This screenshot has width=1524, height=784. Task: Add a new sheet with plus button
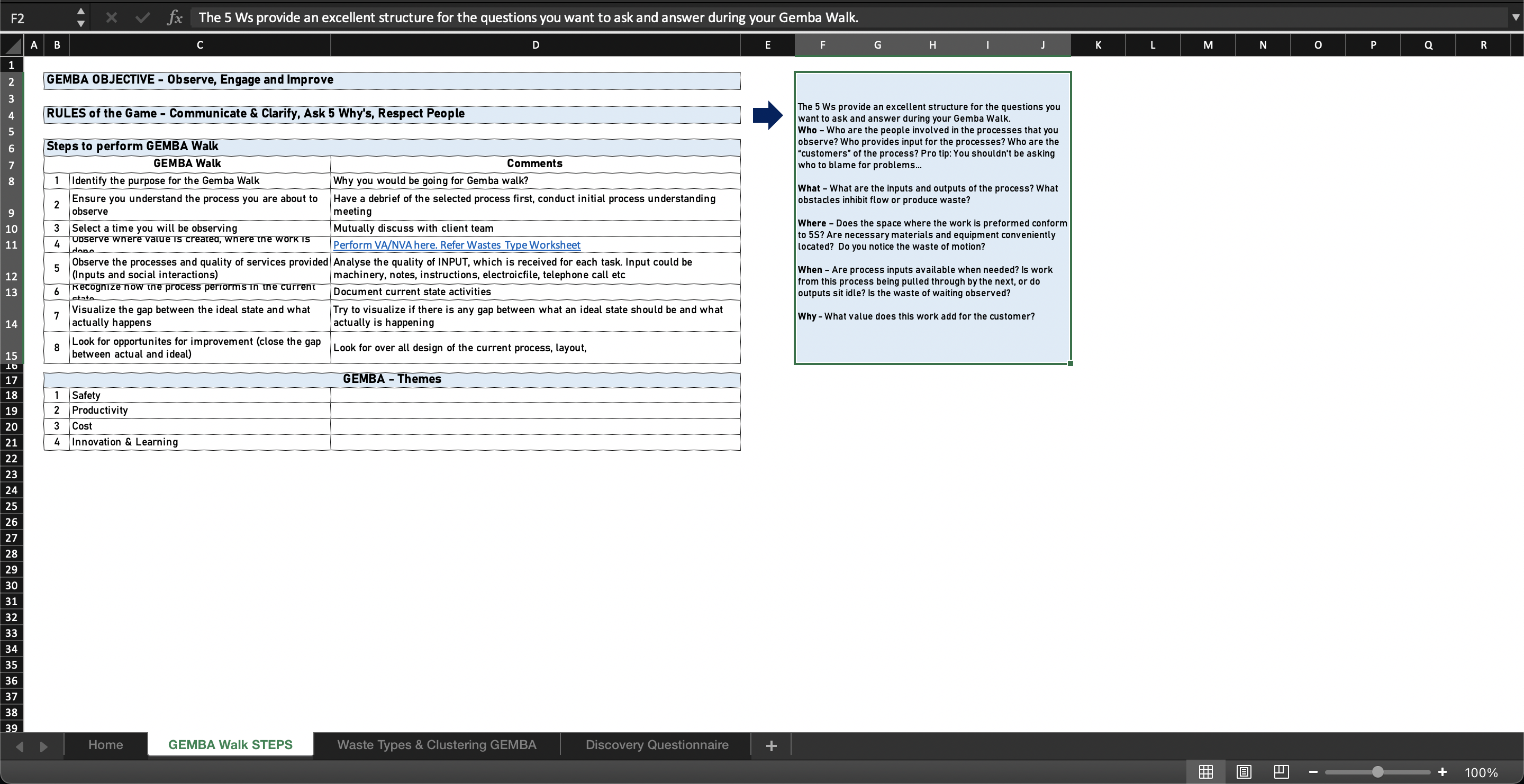click(x=771, y=745)
